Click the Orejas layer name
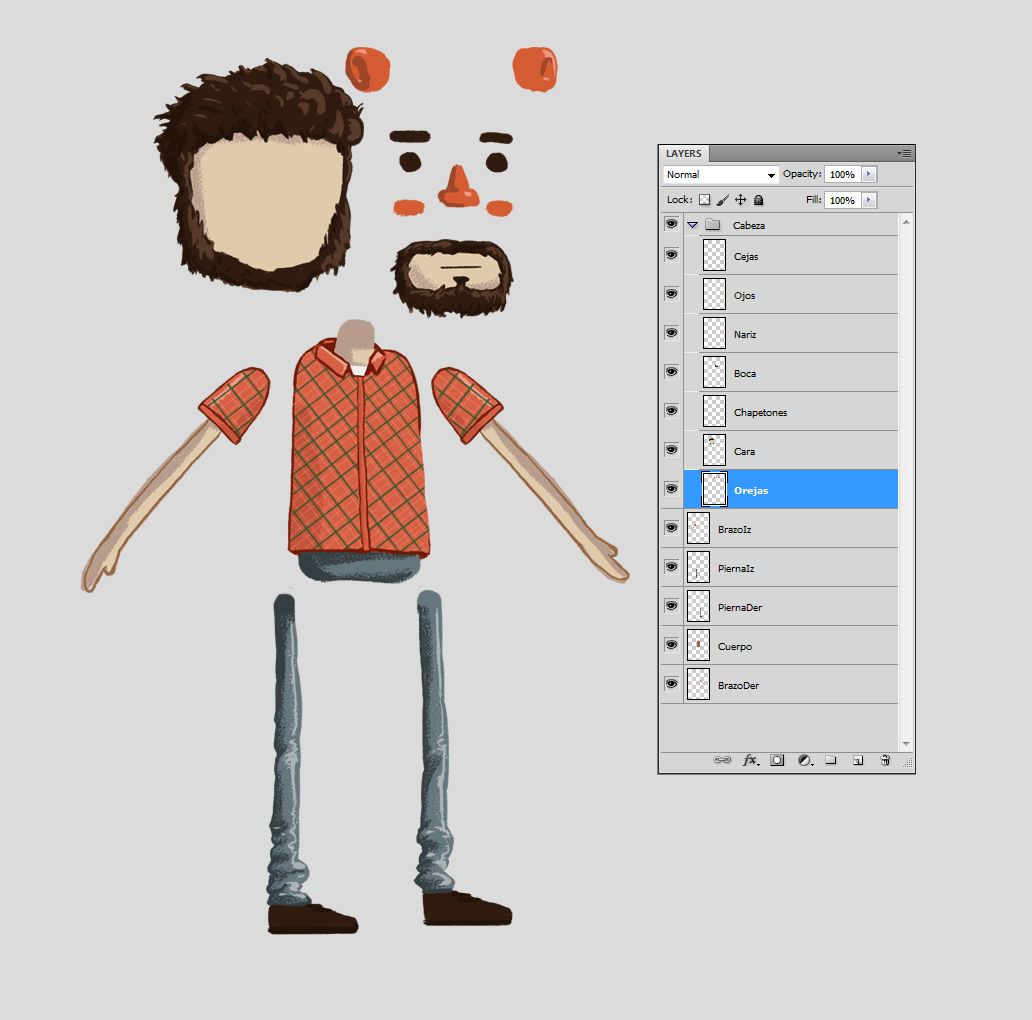 [x=751, y=490]
